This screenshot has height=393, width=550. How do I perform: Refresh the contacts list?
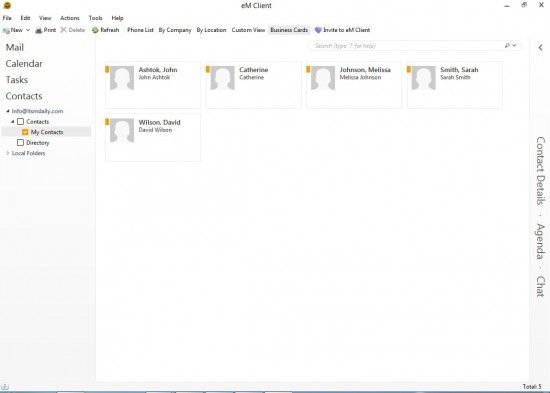[105, 30]
